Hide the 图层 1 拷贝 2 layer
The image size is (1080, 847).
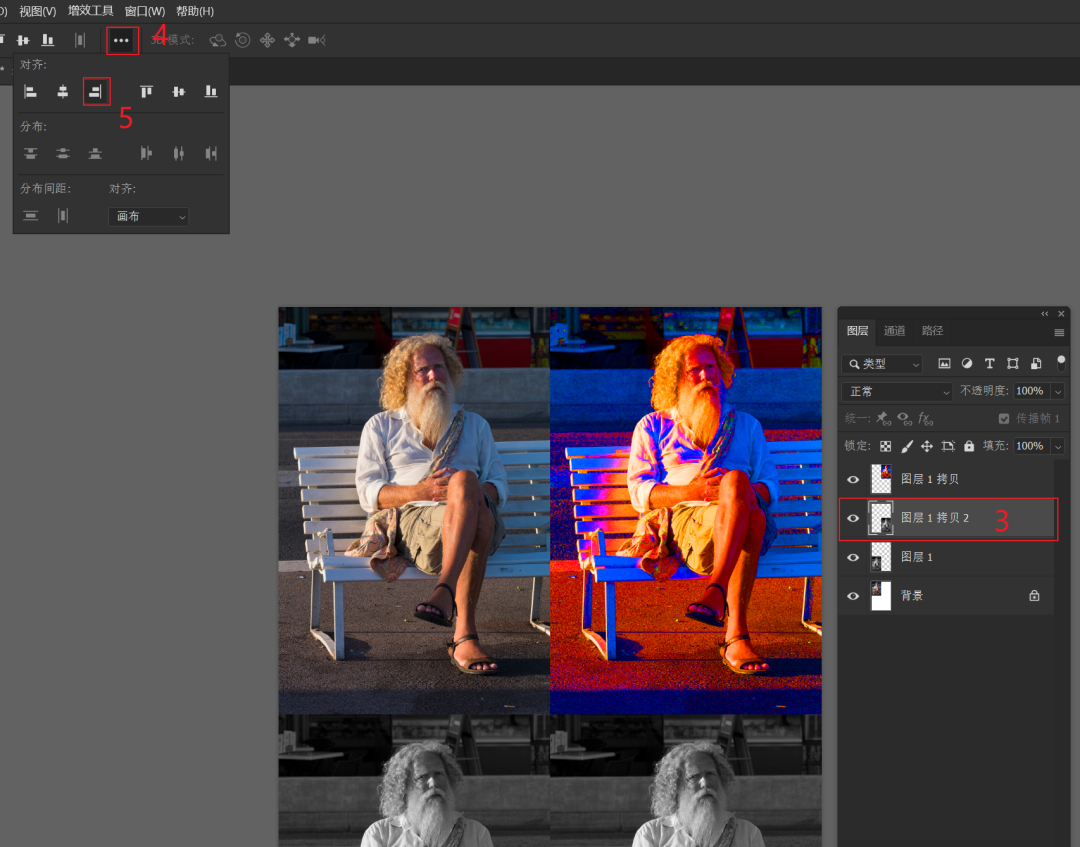[x=853, y=519]
